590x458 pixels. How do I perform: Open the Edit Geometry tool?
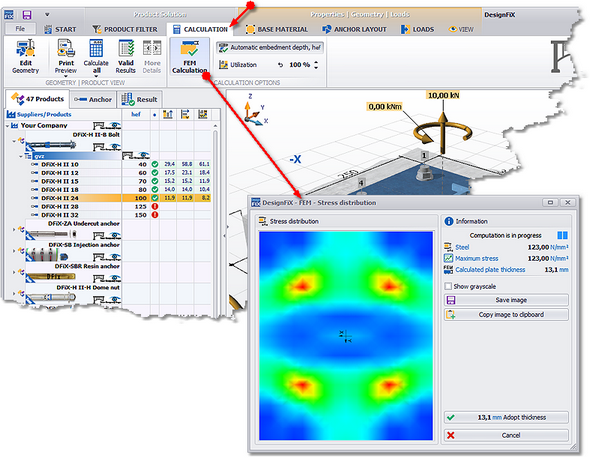25,56
